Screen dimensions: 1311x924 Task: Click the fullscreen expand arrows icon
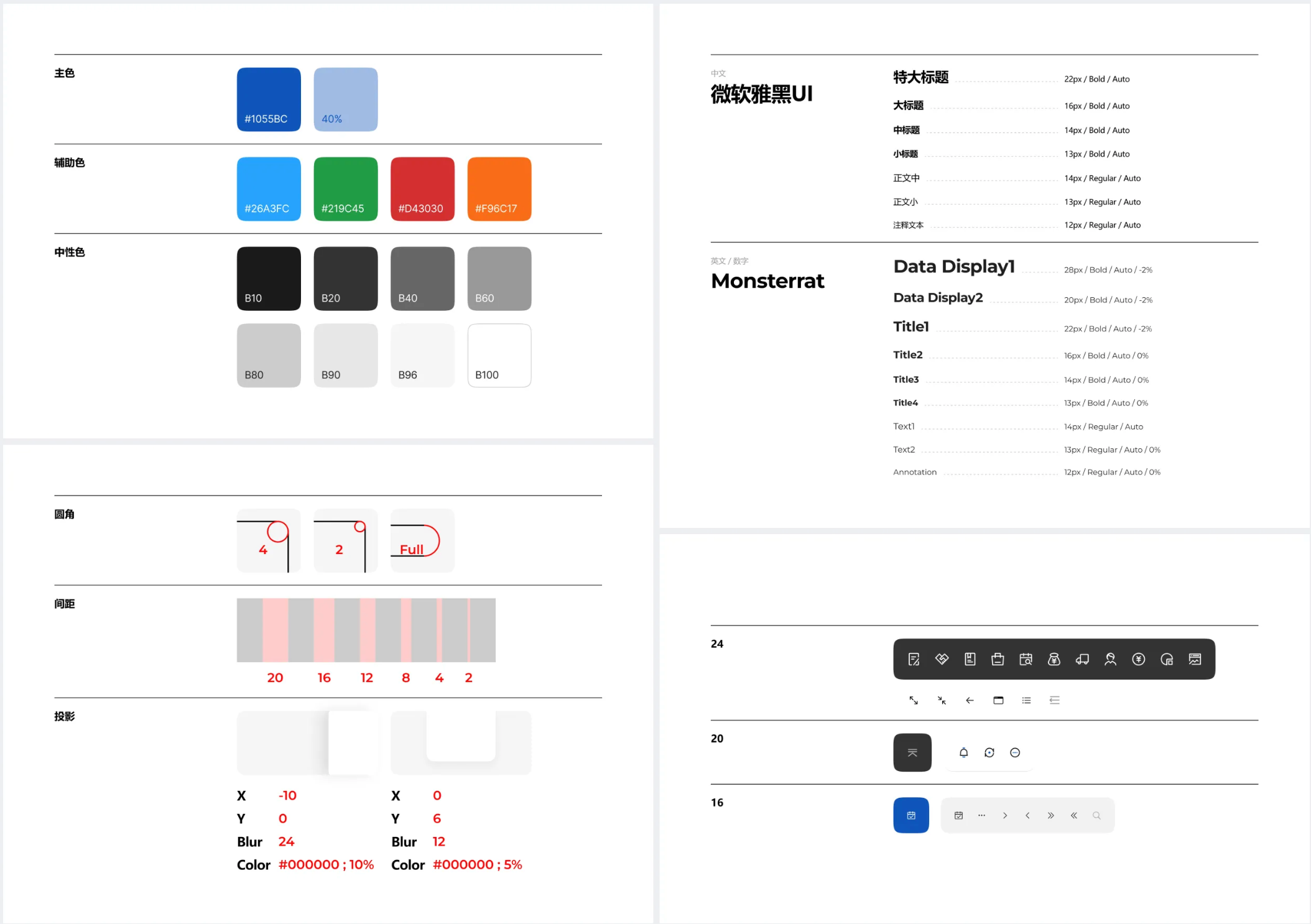[x=914, y=700]
